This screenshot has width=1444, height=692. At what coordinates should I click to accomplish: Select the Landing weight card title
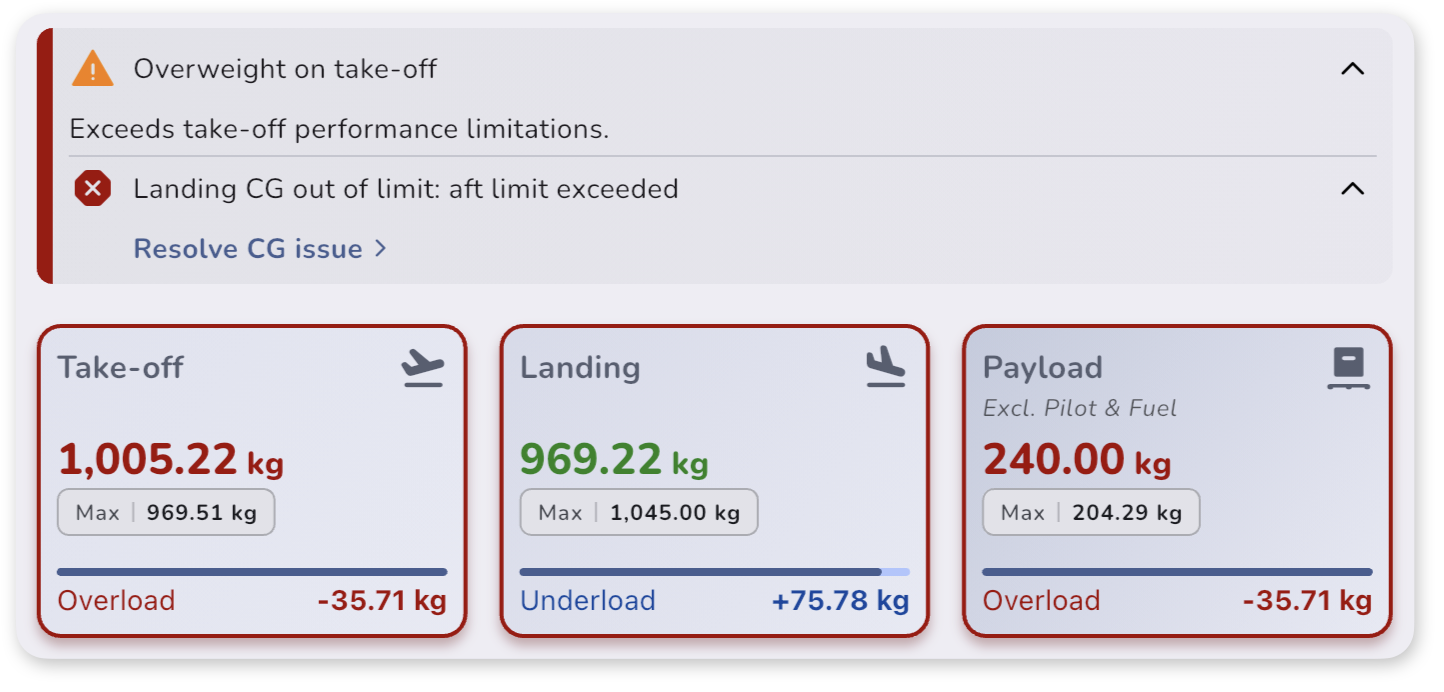(x=580, y=367)
